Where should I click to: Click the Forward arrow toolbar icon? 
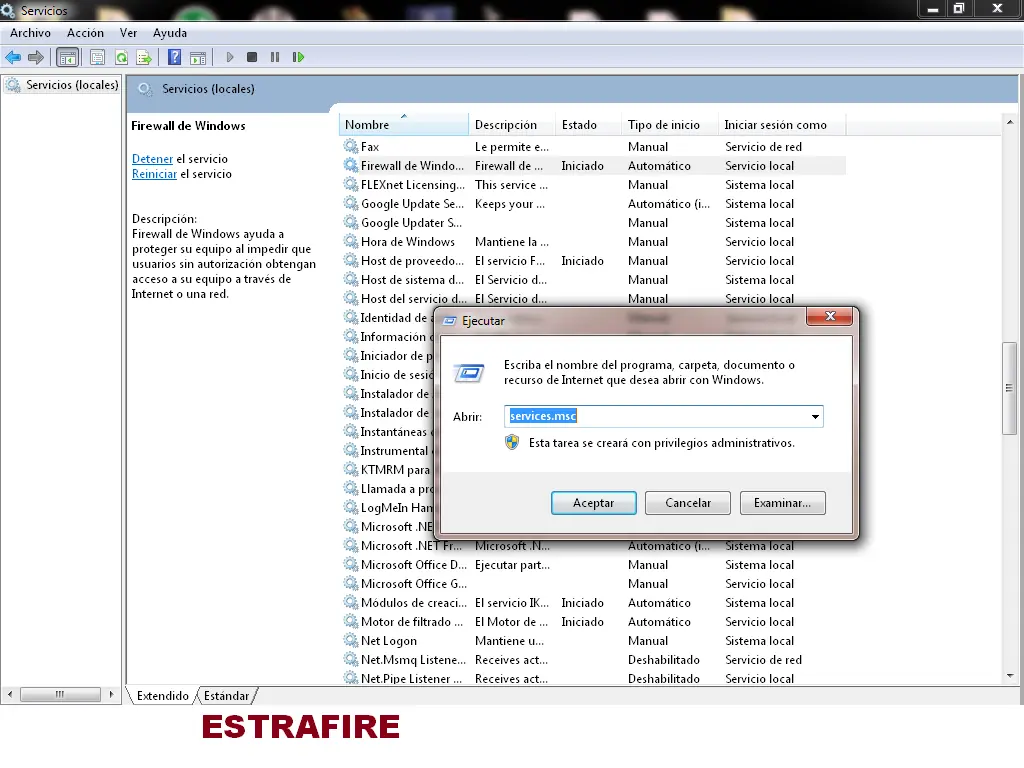[36, 57]
